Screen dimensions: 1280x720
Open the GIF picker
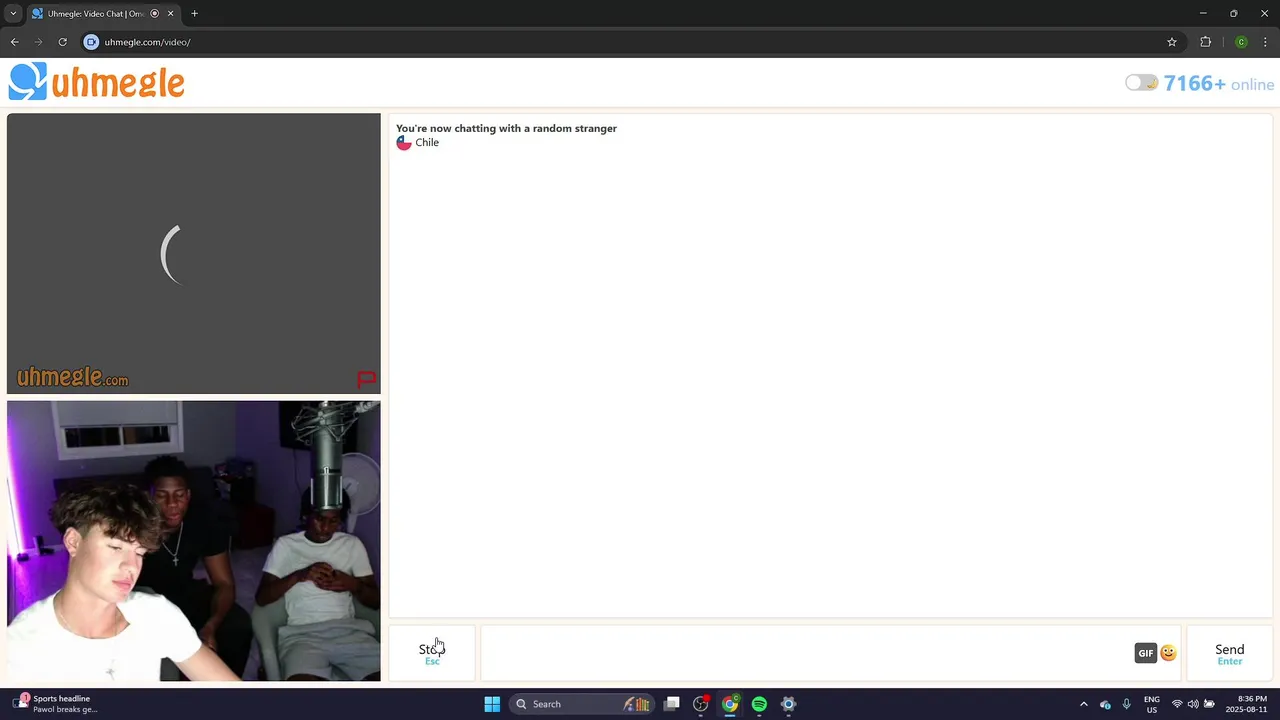point(1146,653)
